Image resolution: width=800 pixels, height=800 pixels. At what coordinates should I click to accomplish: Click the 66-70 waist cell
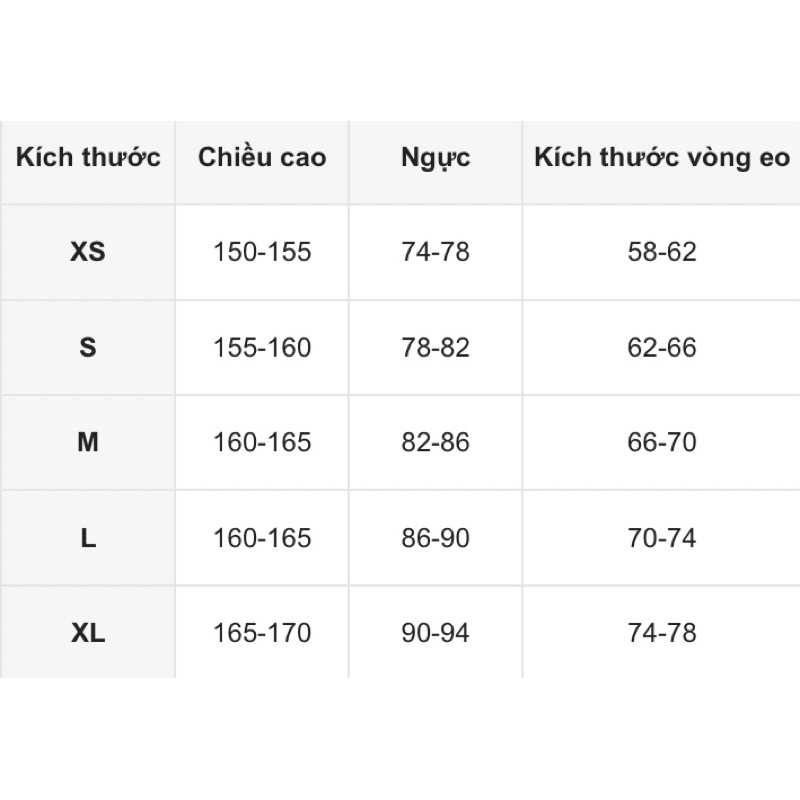tap(662, 442)
